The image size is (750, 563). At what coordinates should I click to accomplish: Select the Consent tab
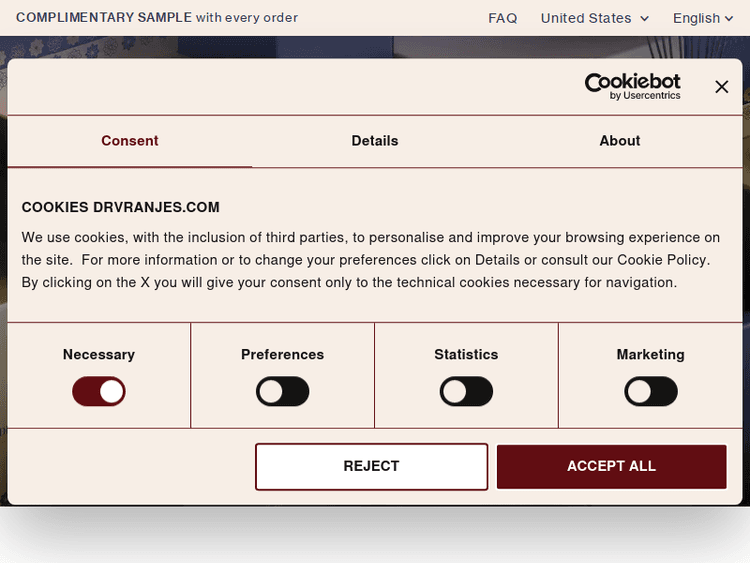tap(130, 141)
